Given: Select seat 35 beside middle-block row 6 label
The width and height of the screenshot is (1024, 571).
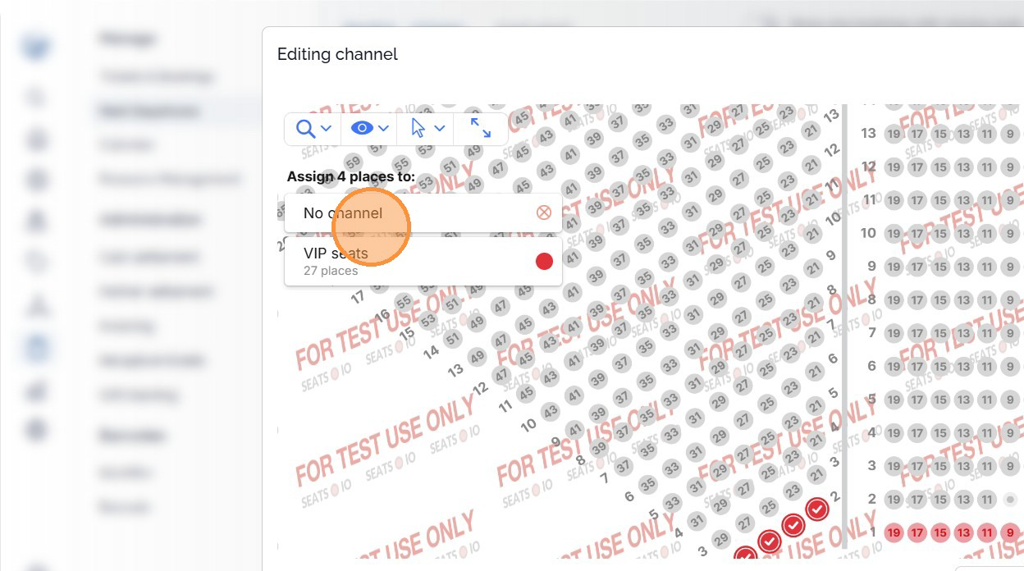Looking at the screenshot, I should pos(647,485).
